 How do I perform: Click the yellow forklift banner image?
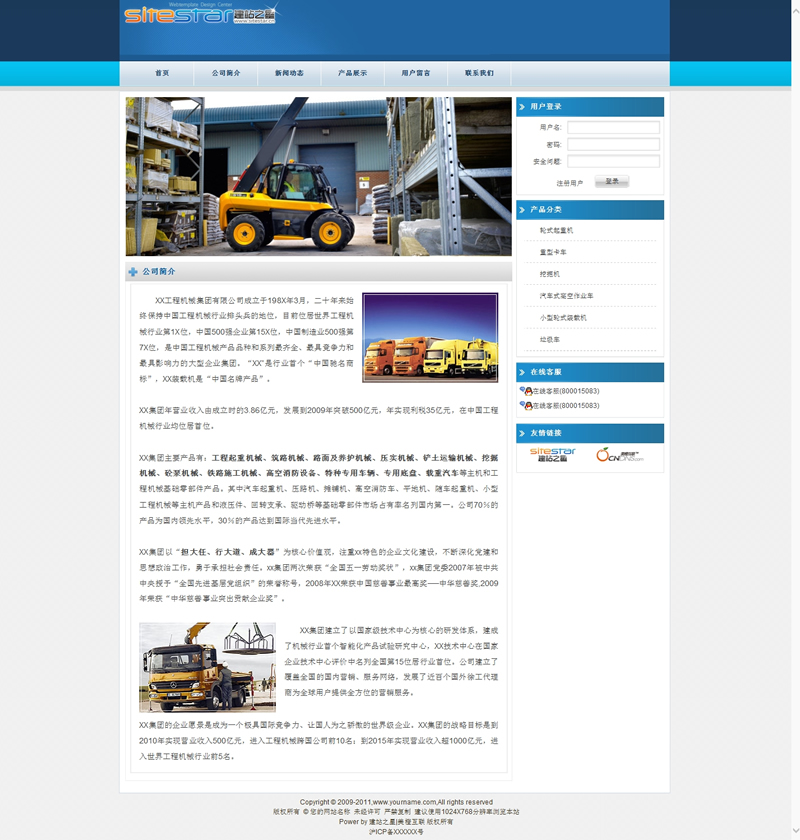pos(318,177)
